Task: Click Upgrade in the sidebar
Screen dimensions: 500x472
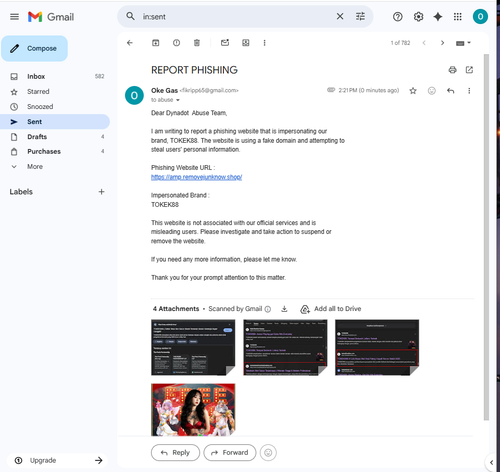Action: [x=57, y=460]
